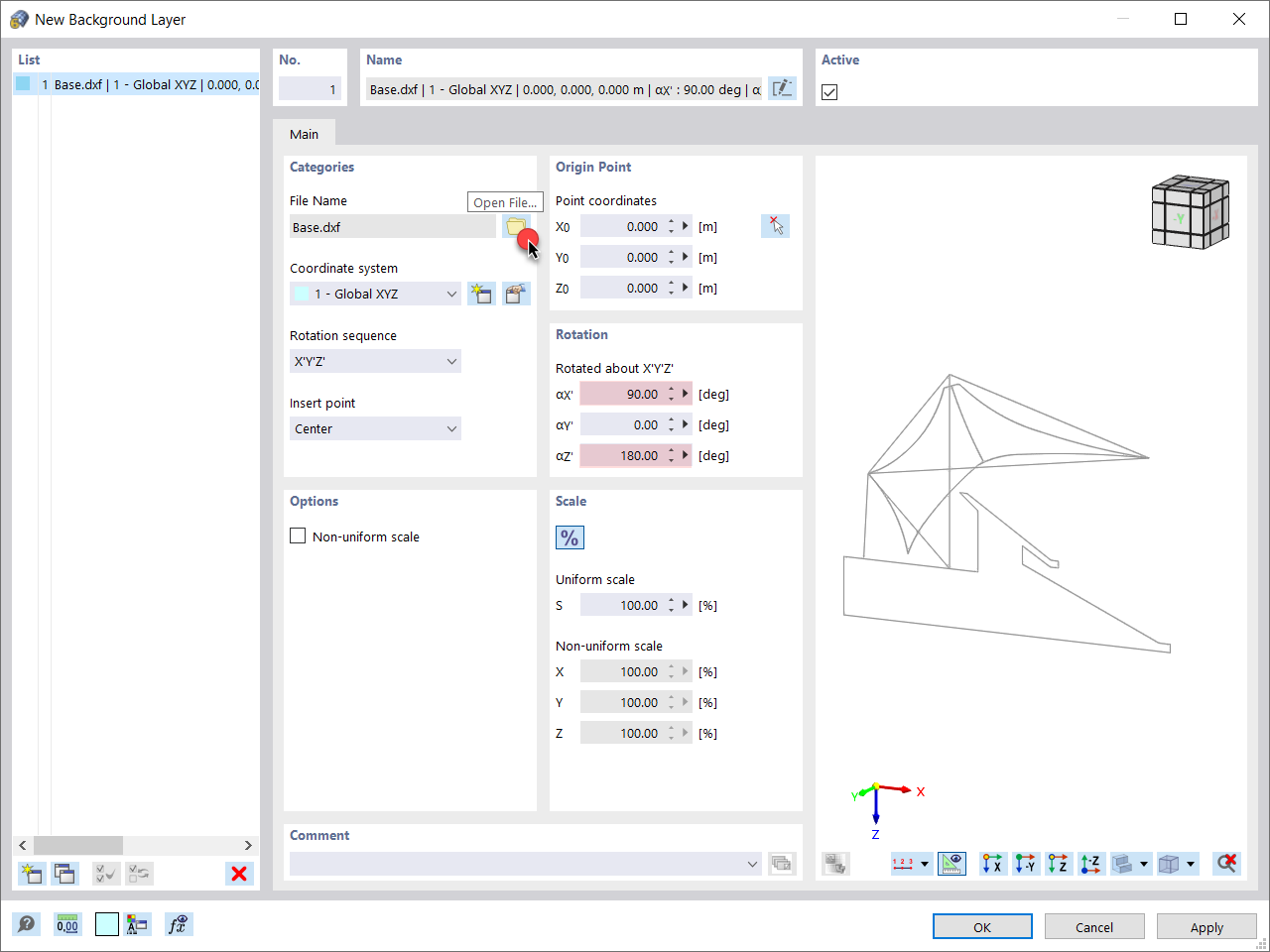This screenshot has width=1270, height=952.
Task: Expand the display mode dropdown arrow
Action: pos(1144,864)
